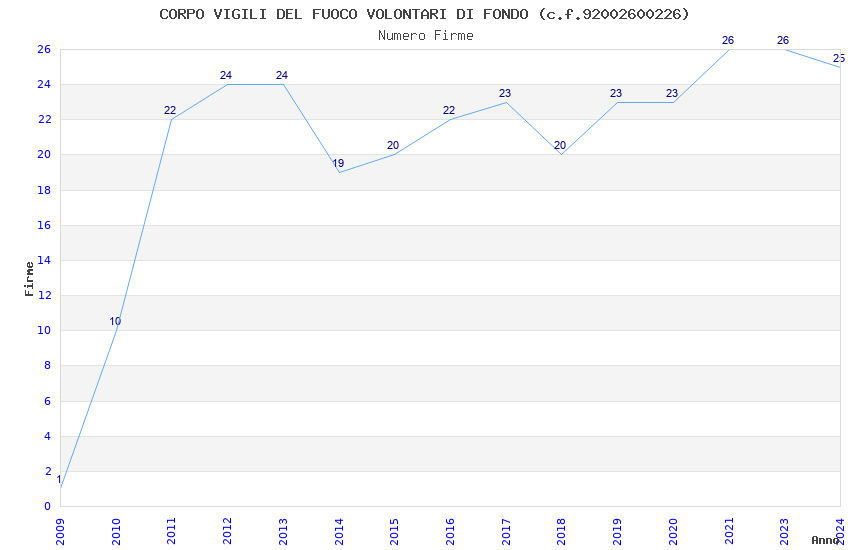
Task: Select the data point value 24 for 2012
Action: tap(226, 75)
